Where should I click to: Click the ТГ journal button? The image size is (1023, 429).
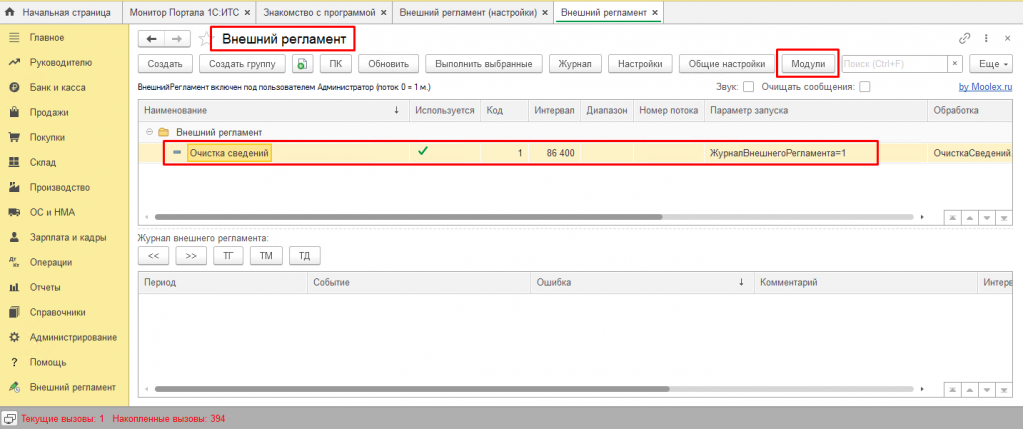coord(228,256)
